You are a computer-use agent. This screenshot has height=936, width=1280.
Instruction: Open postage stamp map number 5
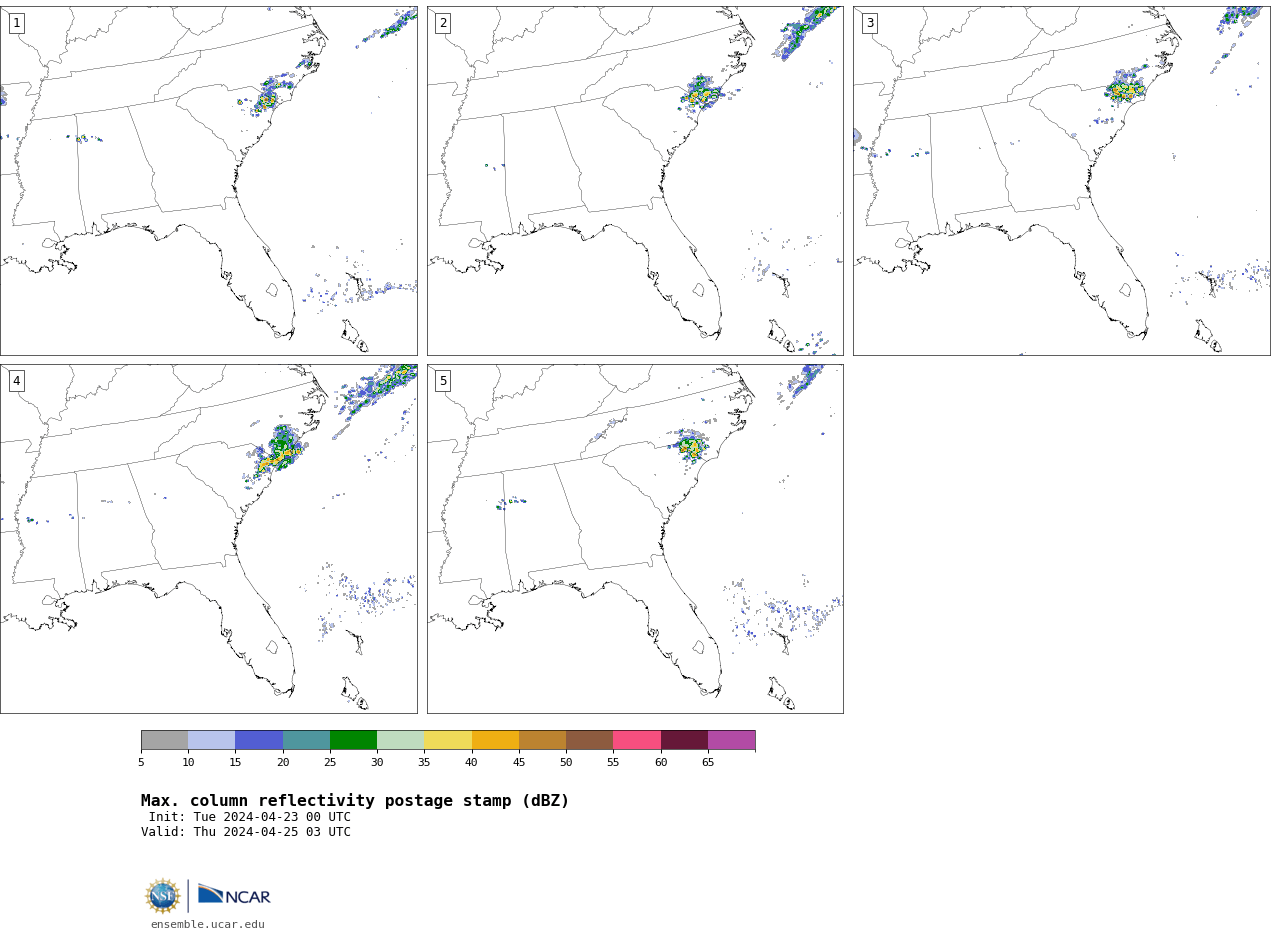click(635, 539)
